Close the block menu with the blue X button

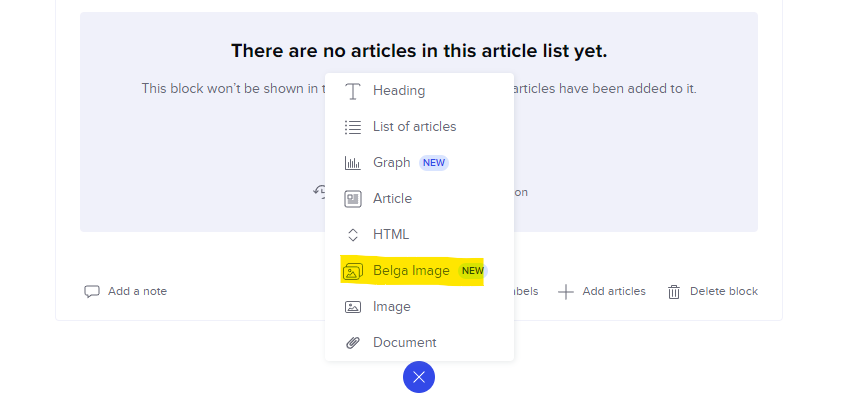coord(419,377)
